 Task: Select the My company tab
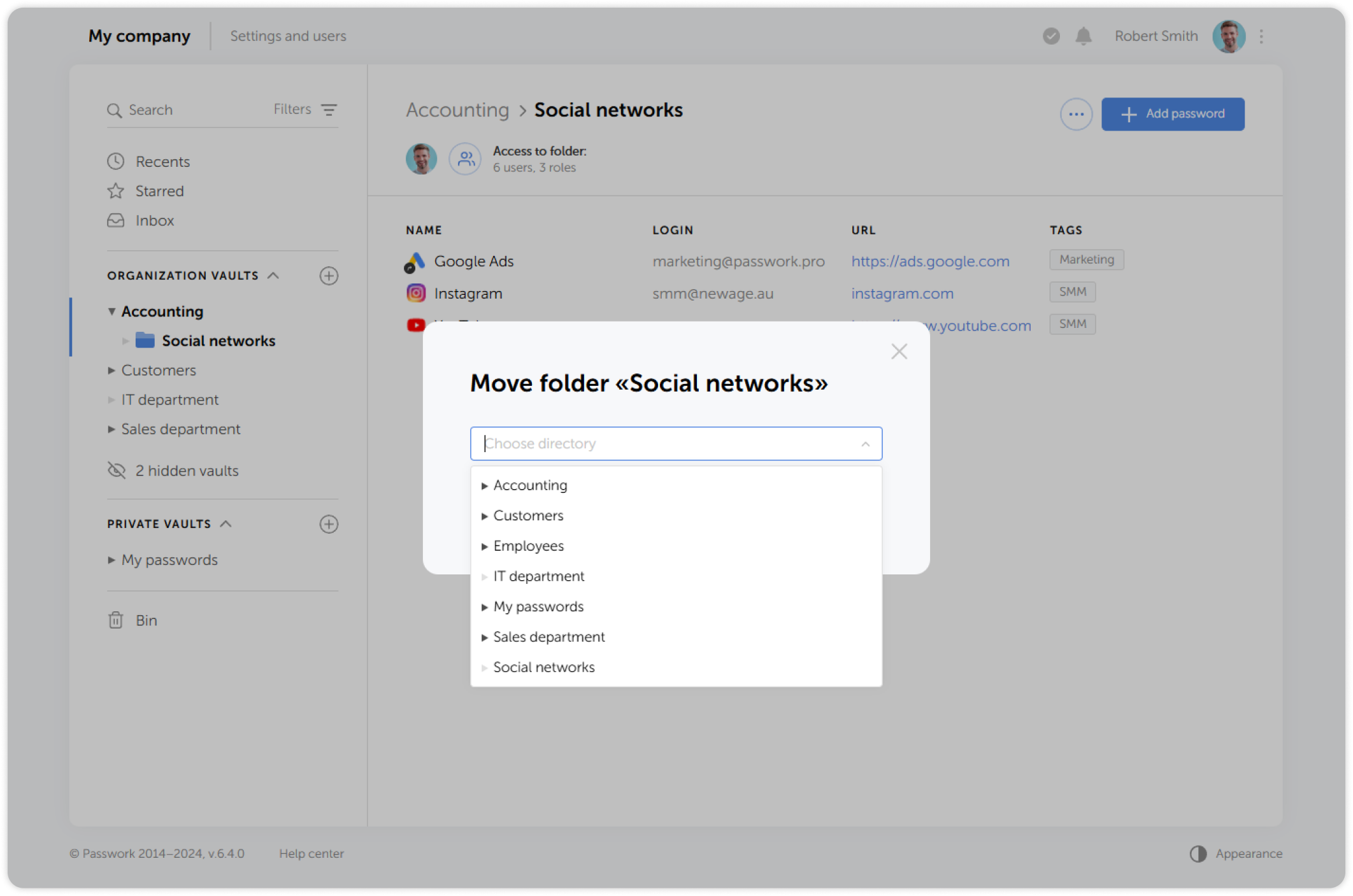[x=139, y=36]
